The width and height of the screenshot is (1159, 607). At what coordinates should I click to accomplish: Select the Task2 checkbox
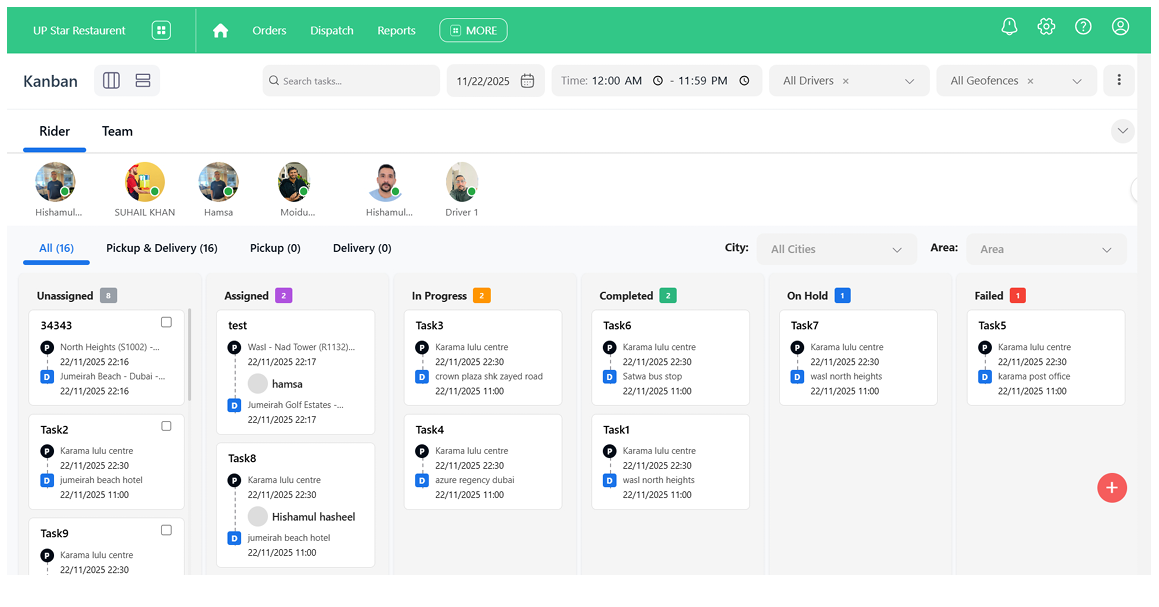point(167,426)
